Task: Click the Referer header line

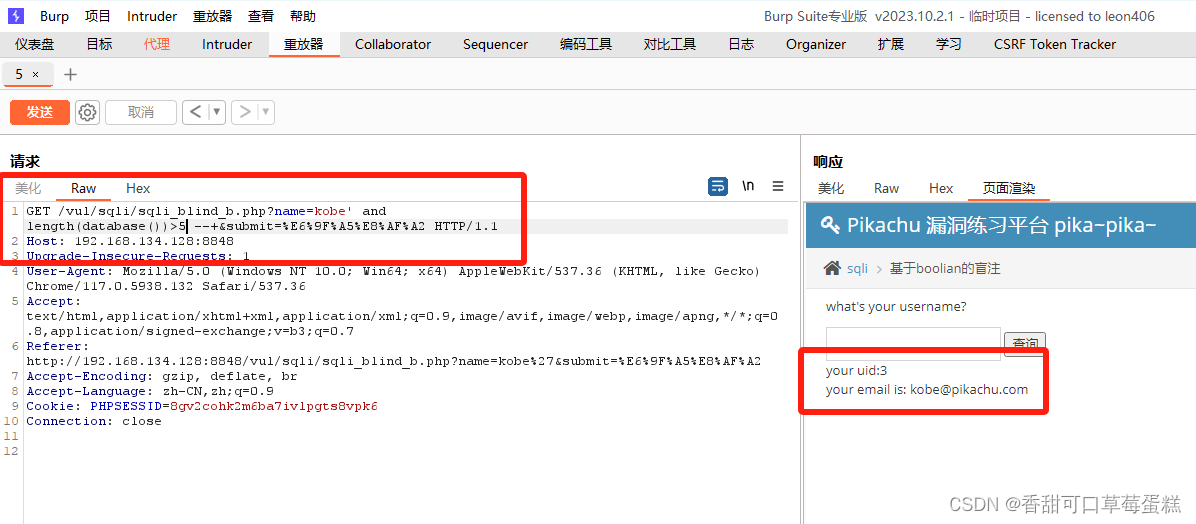Action: 393,353
